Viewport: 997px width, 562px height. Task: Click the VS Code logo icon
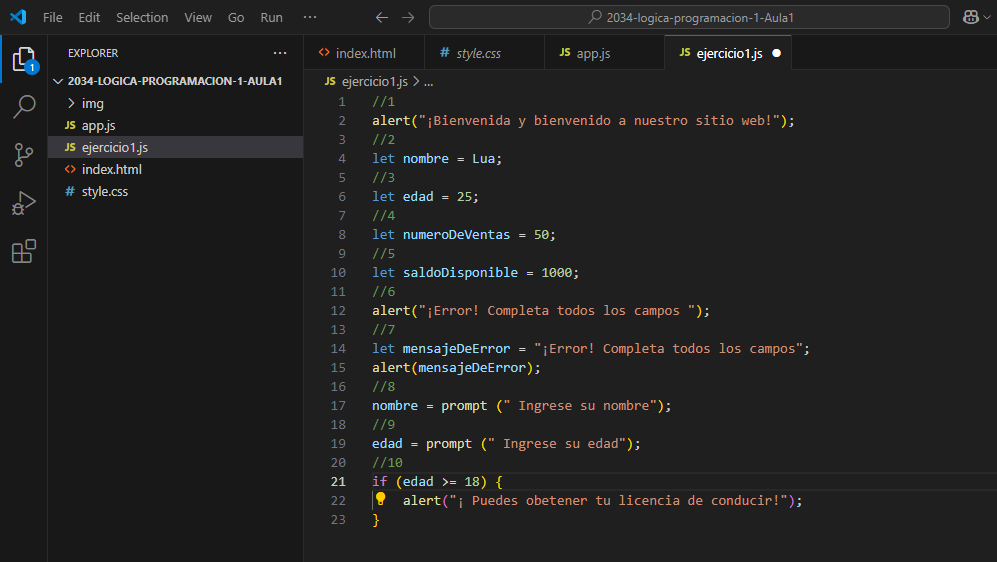[18, 17]
